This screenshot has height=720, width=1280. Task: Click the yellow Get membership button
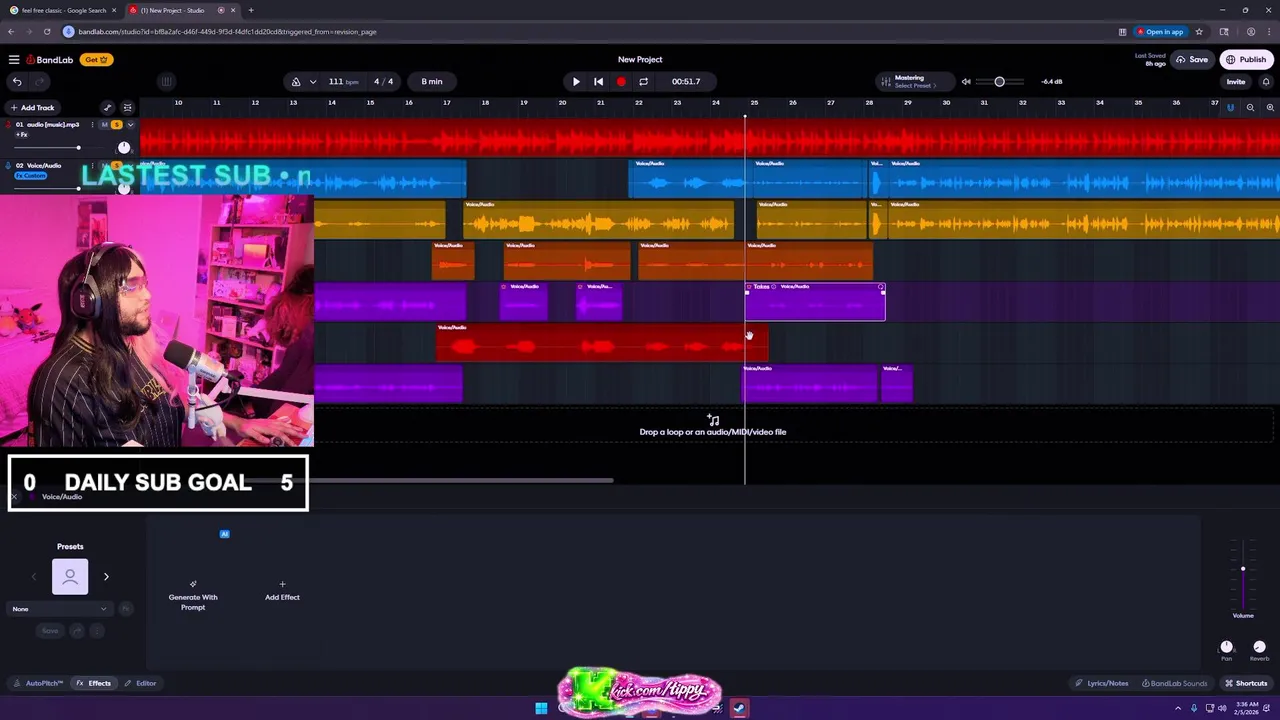(x=96, y=60)
